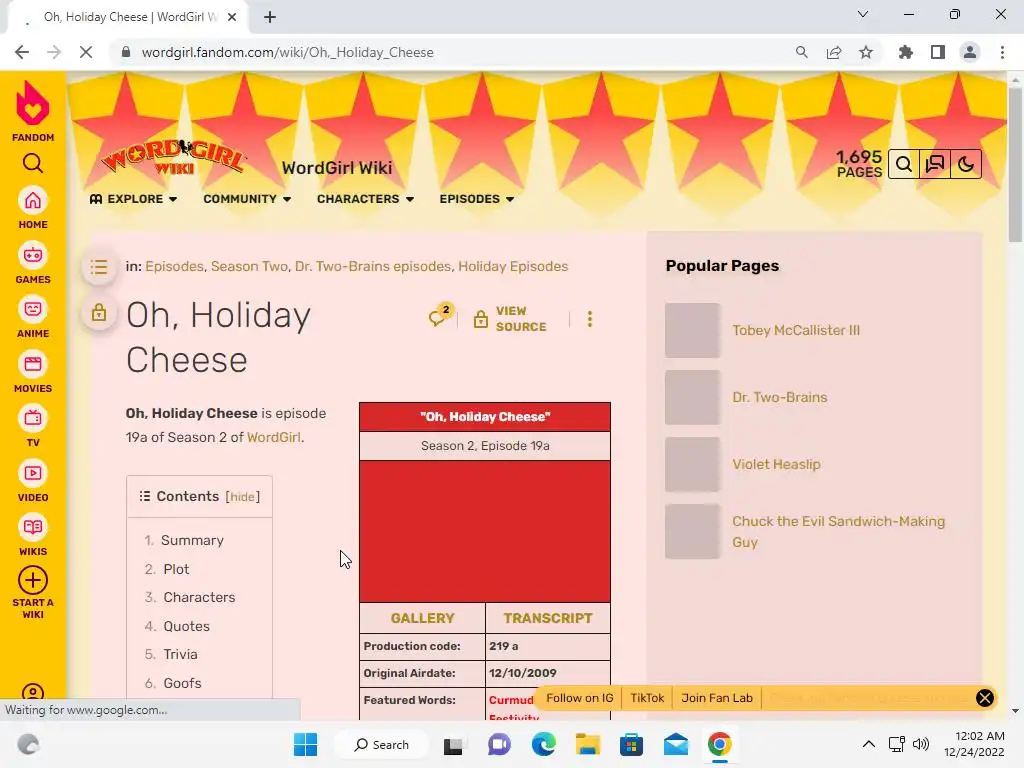Close the Oh, Holiday Cheese tab

click(x=232, y=17)
